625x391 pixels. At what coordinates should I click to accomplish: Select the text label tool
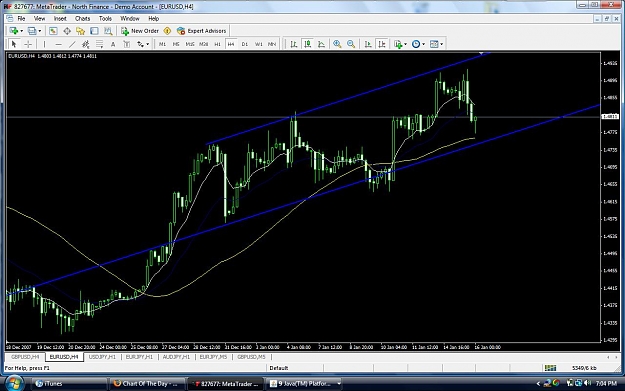tap(126, 44)
